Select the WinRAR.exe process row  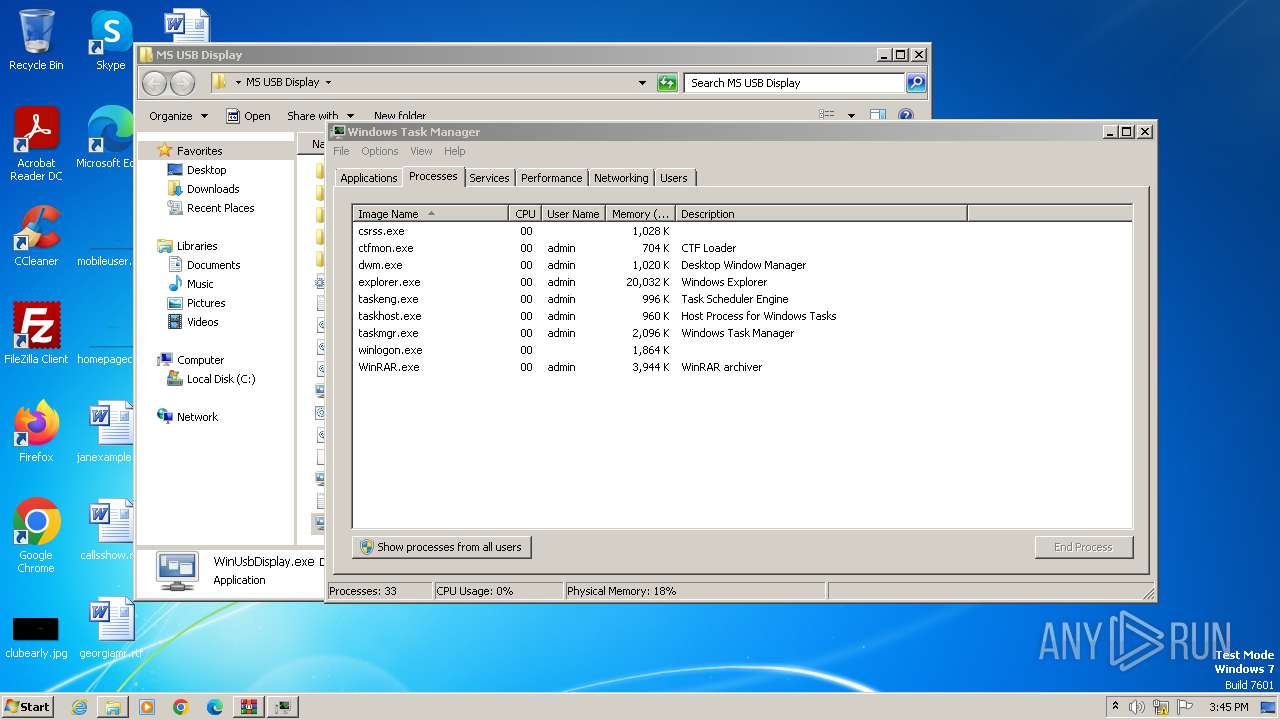389,367
